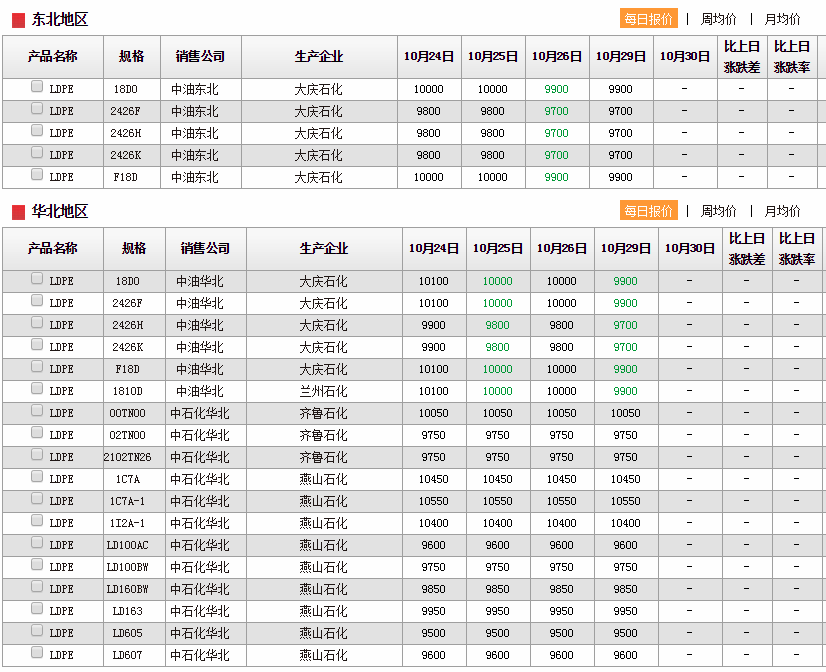Image resolution: width=826 pixels, height=672 pixels.
Task: Check the 2426K 中油东北 row box
Action: (x=37, y=152)
